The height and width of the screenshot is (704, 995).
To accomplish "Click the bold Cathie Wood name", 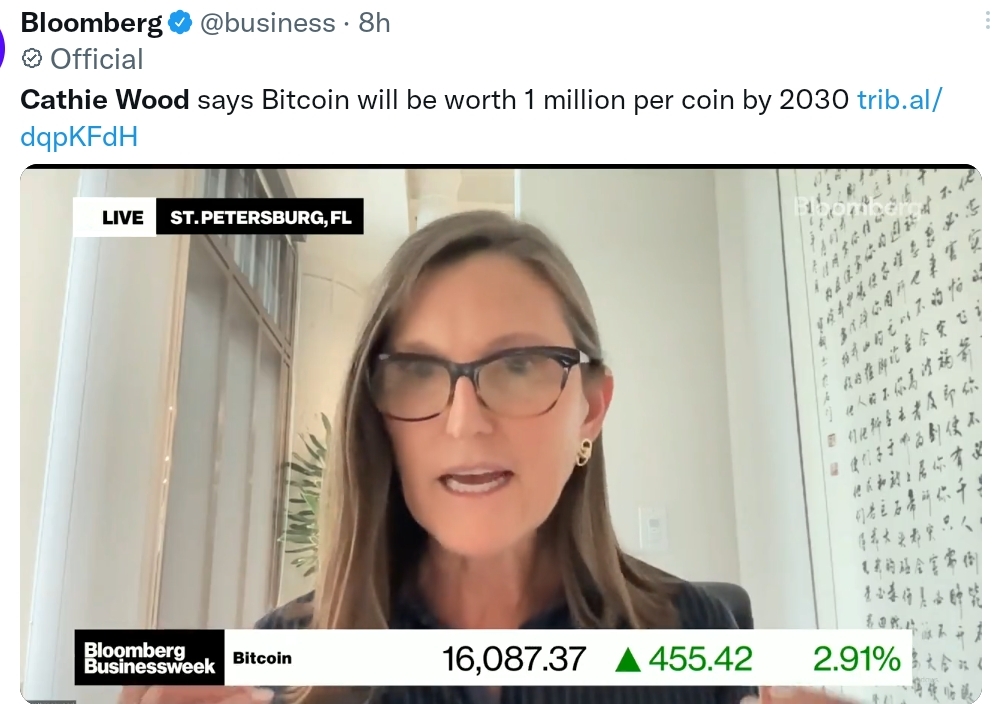I will point(105,100).
